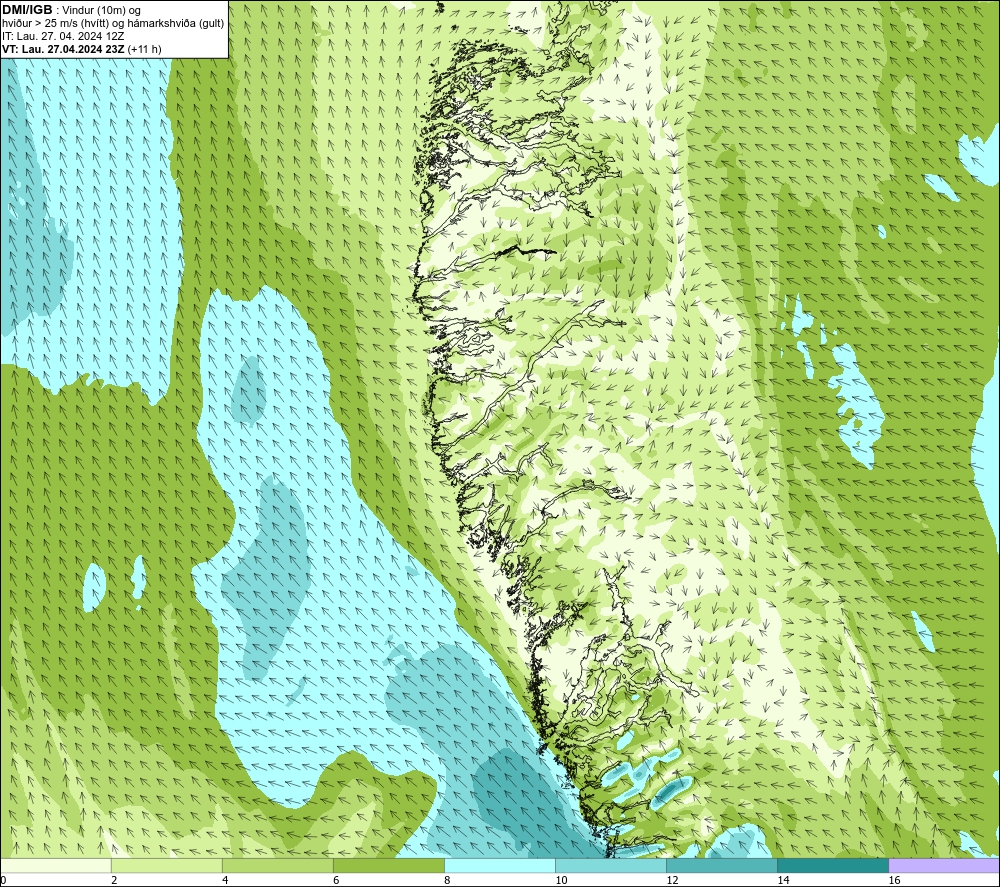Viewport: 1000px width, 887px height.
Task: Click the legend scale label '14'
Action: click(x=783, y=881)
